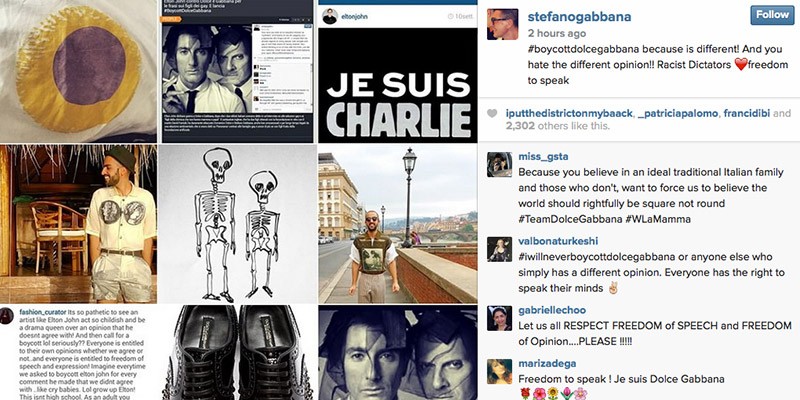800x400 pixels.
Task: Open the two skeletons drawing thumbnail
Action: coord(237,223)
